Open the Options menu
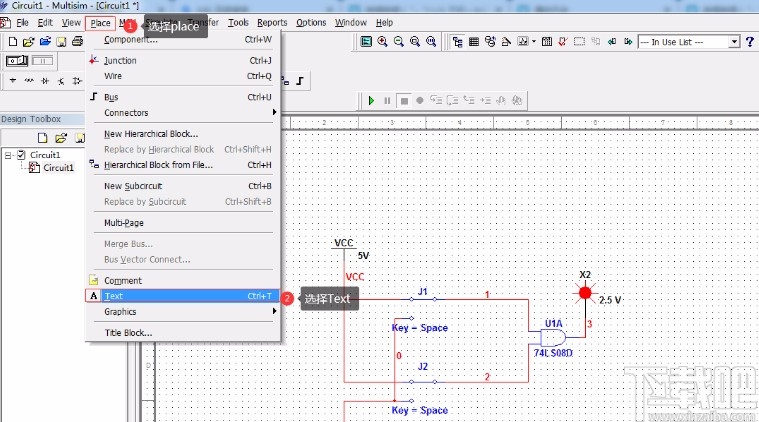The image size is (759, 422). point(311,23)
